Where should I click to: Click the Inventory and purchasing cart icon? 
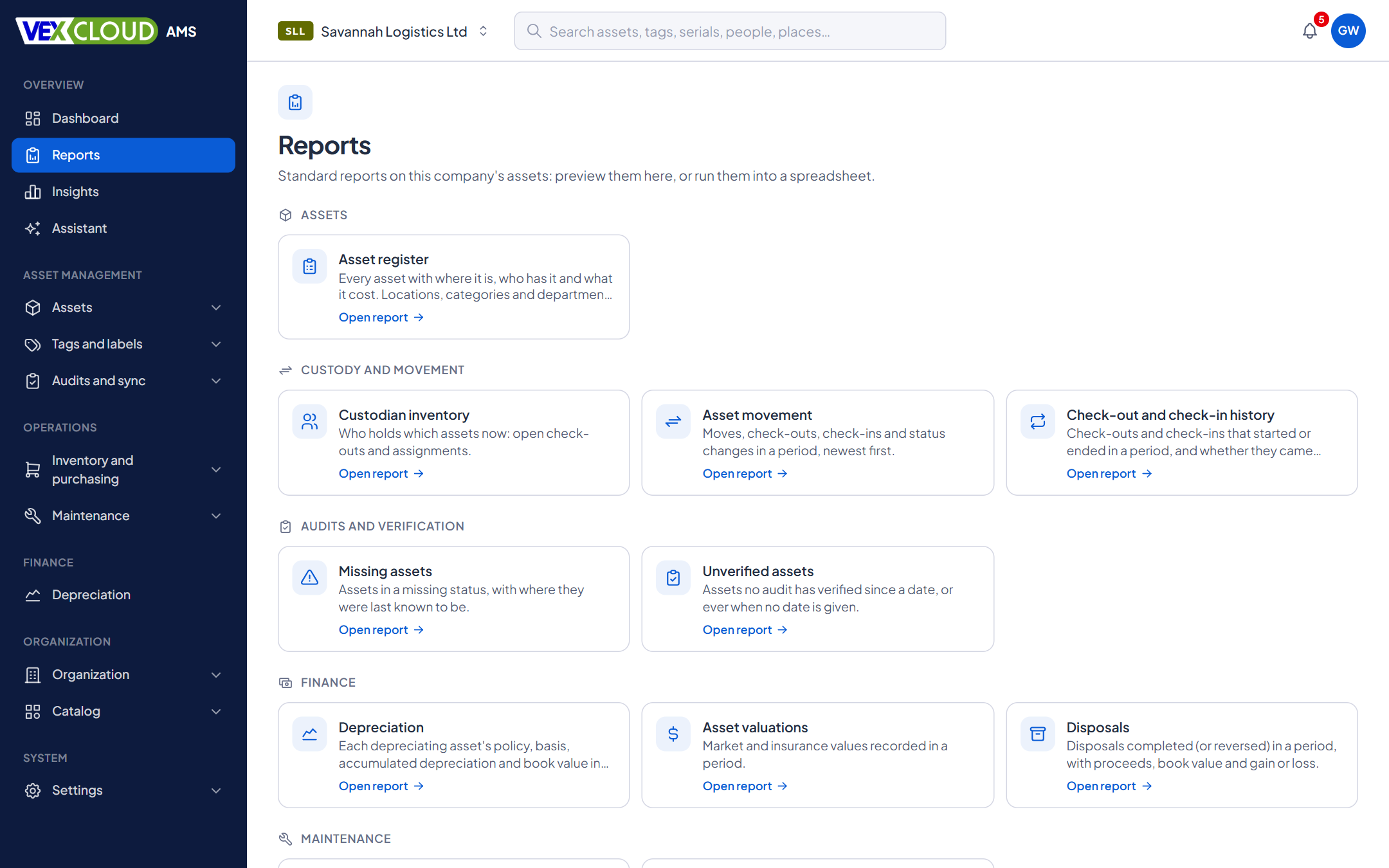click(x=33, y=469)
